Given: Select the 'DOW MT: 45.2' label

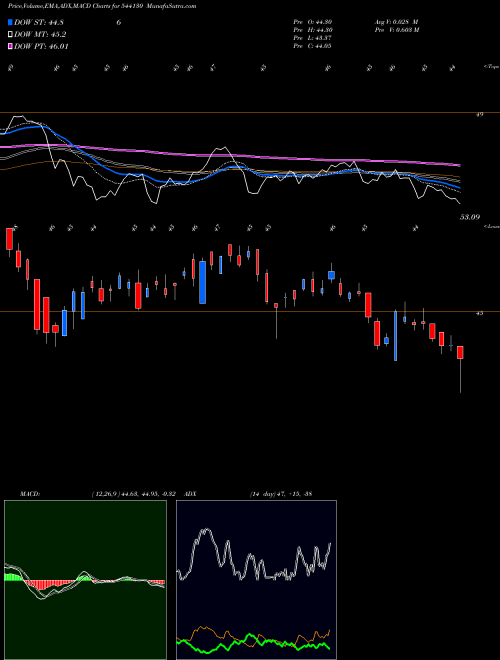Looking at the screenshot, I should pyautogui.click(x=40, y=35).
